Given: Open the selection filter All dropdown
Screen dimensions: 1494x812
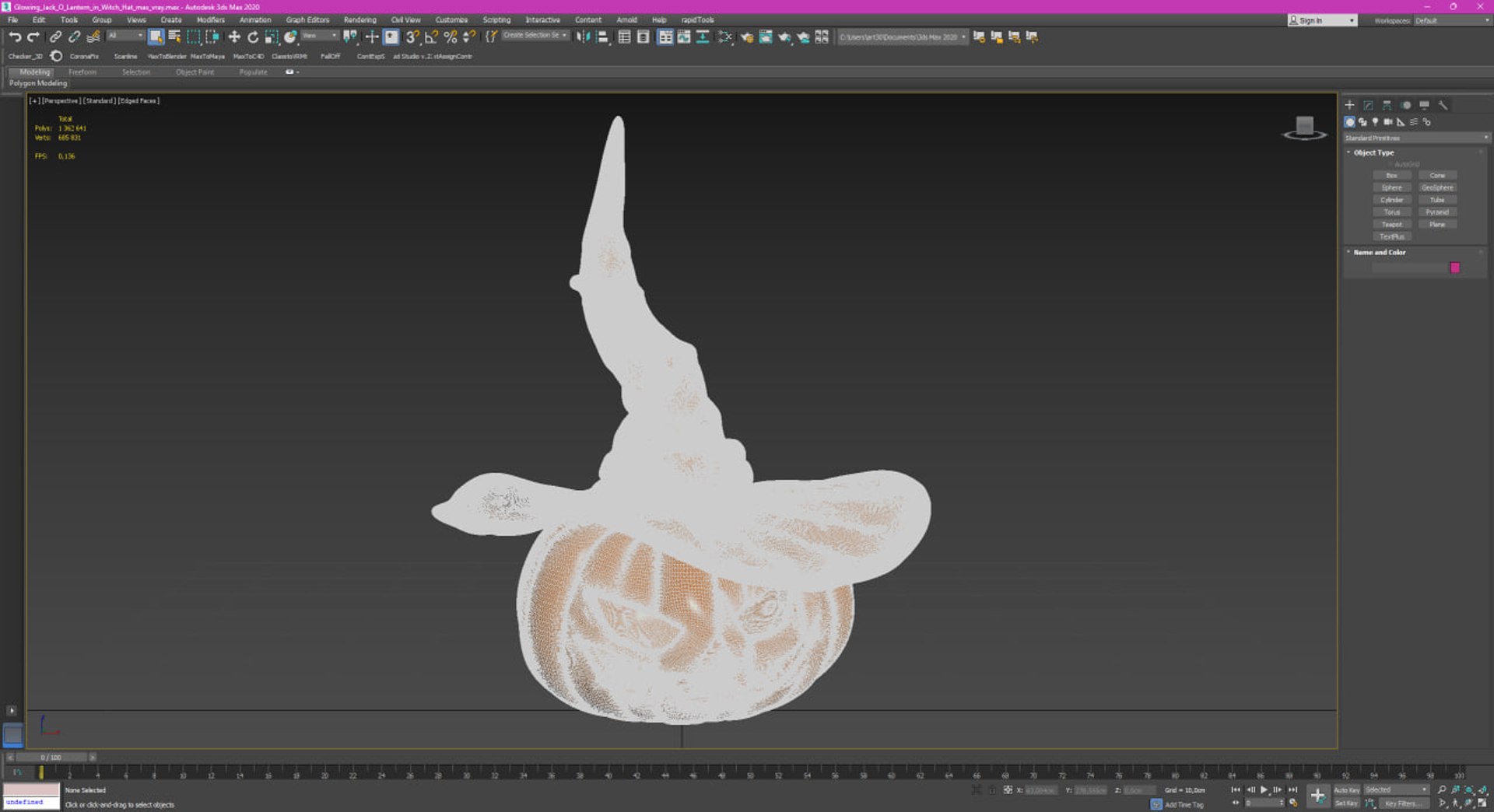Looking at the screenshot, I should point(125,36).
